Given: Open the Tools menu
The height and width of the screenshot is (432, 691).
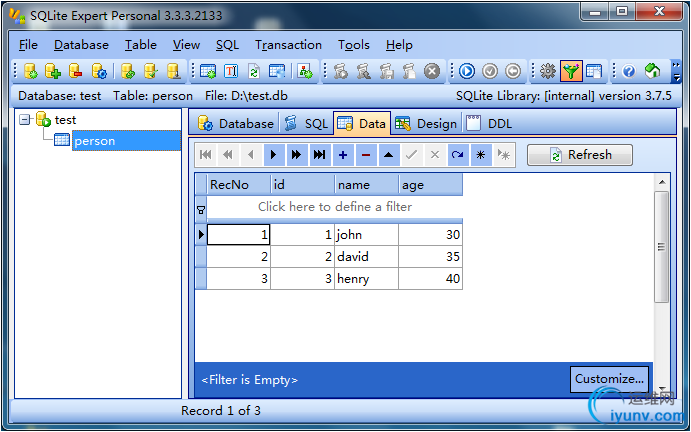Looking at the screenshot, I should 353,45.
